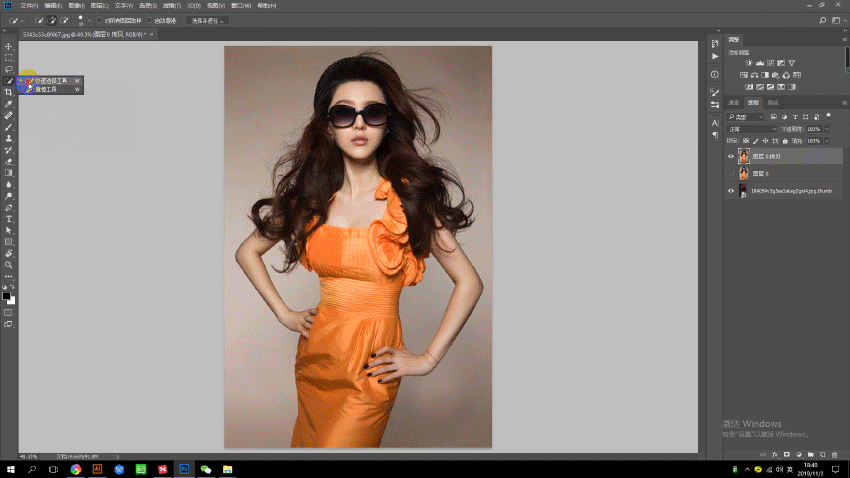Toggle Lock transparent pixels
Screen dimensions: 850x478
tap(746, 141)
